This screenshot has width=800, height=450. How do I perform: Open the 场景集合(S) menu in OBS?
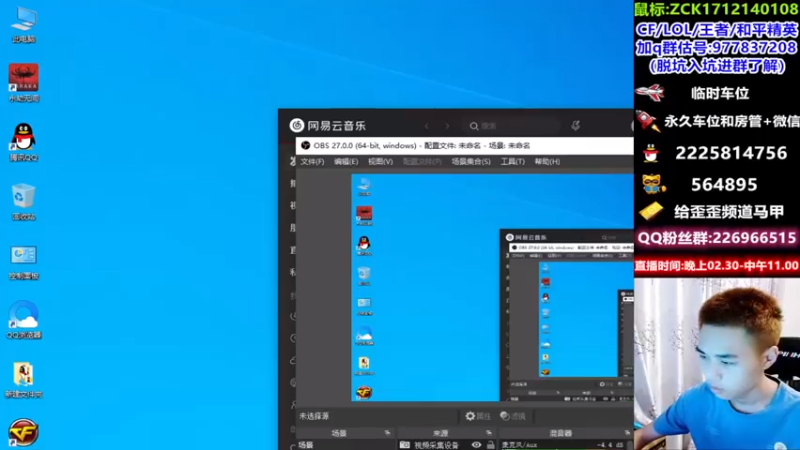tap(471, 162)
